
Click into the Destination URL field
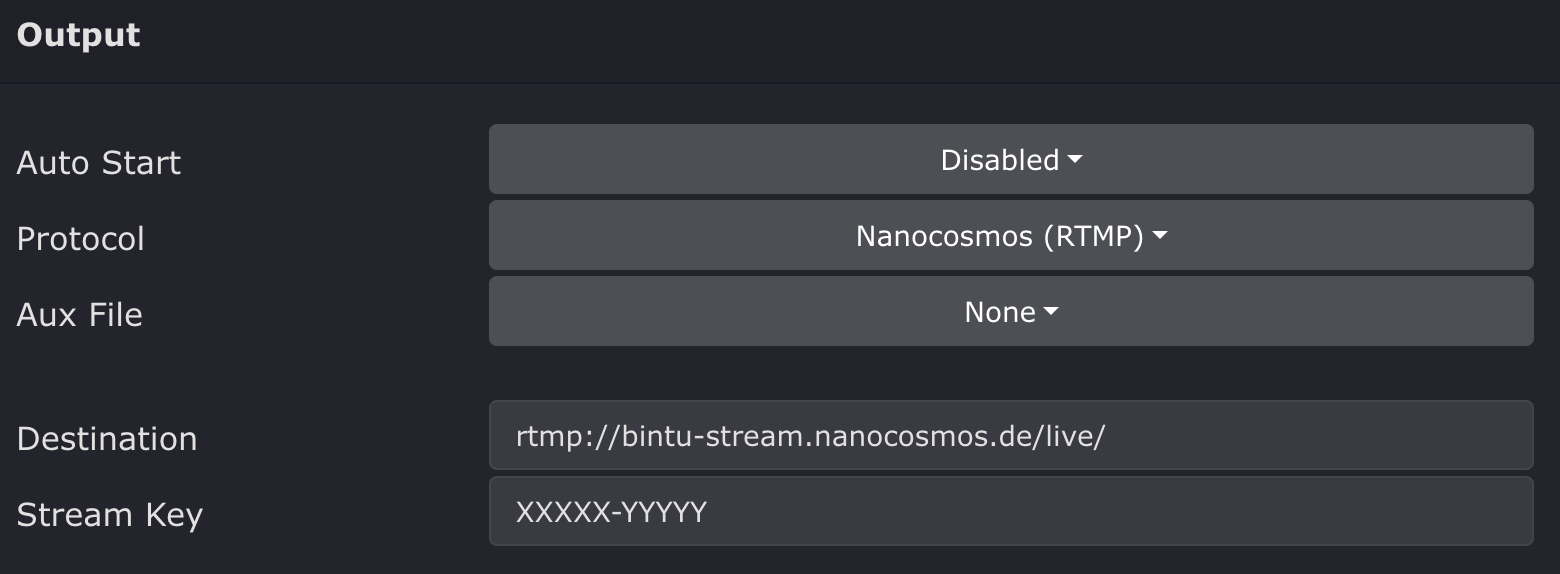point(1010,436)
